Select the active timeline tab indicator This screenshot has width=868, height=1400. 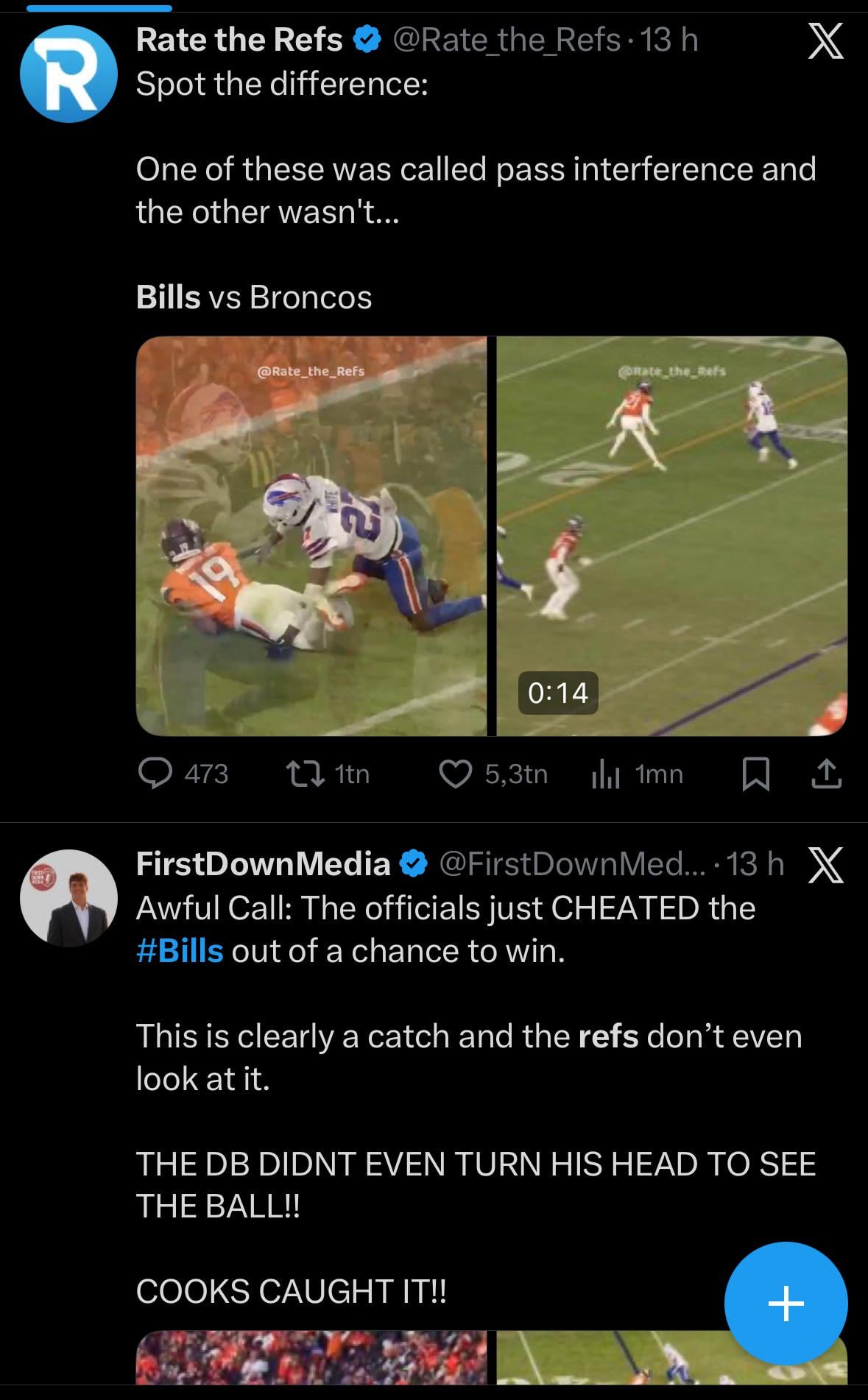pos(99,8)
